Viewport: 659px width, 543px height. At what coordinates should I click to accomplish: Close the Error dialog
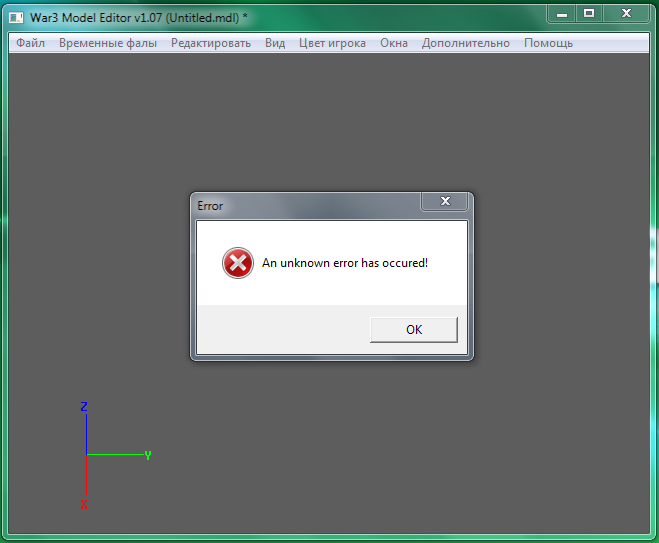tap(445, 201)
